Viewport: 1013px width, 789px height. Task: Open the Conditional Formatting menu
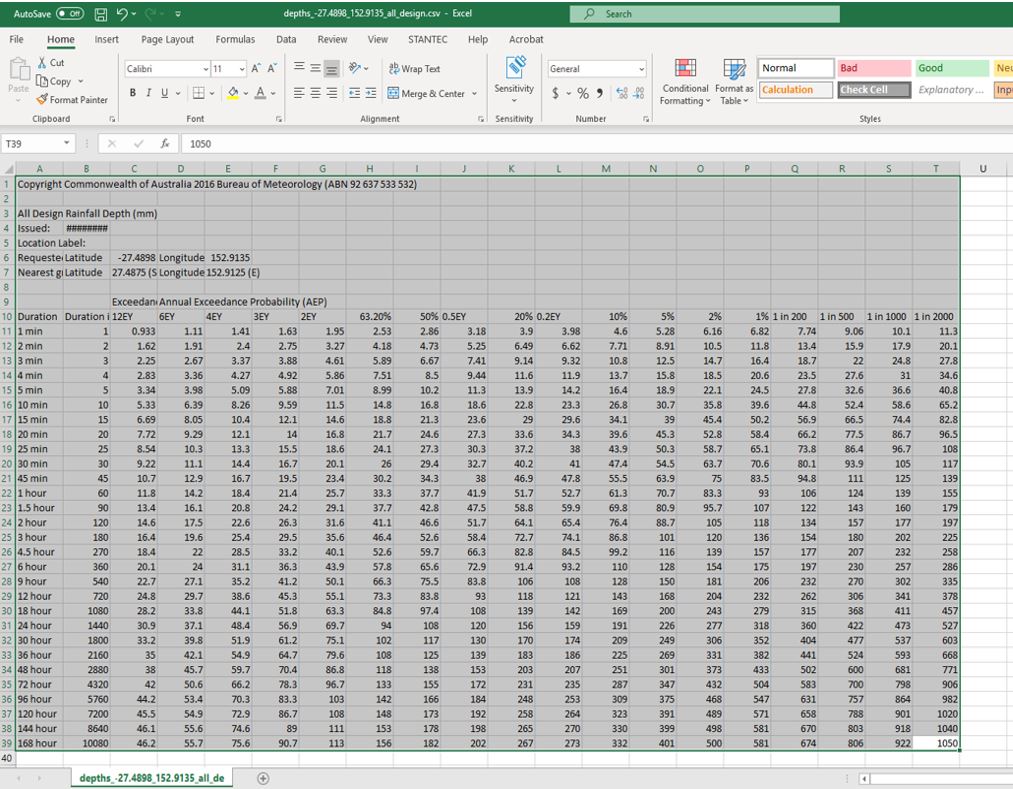point(685,81)
